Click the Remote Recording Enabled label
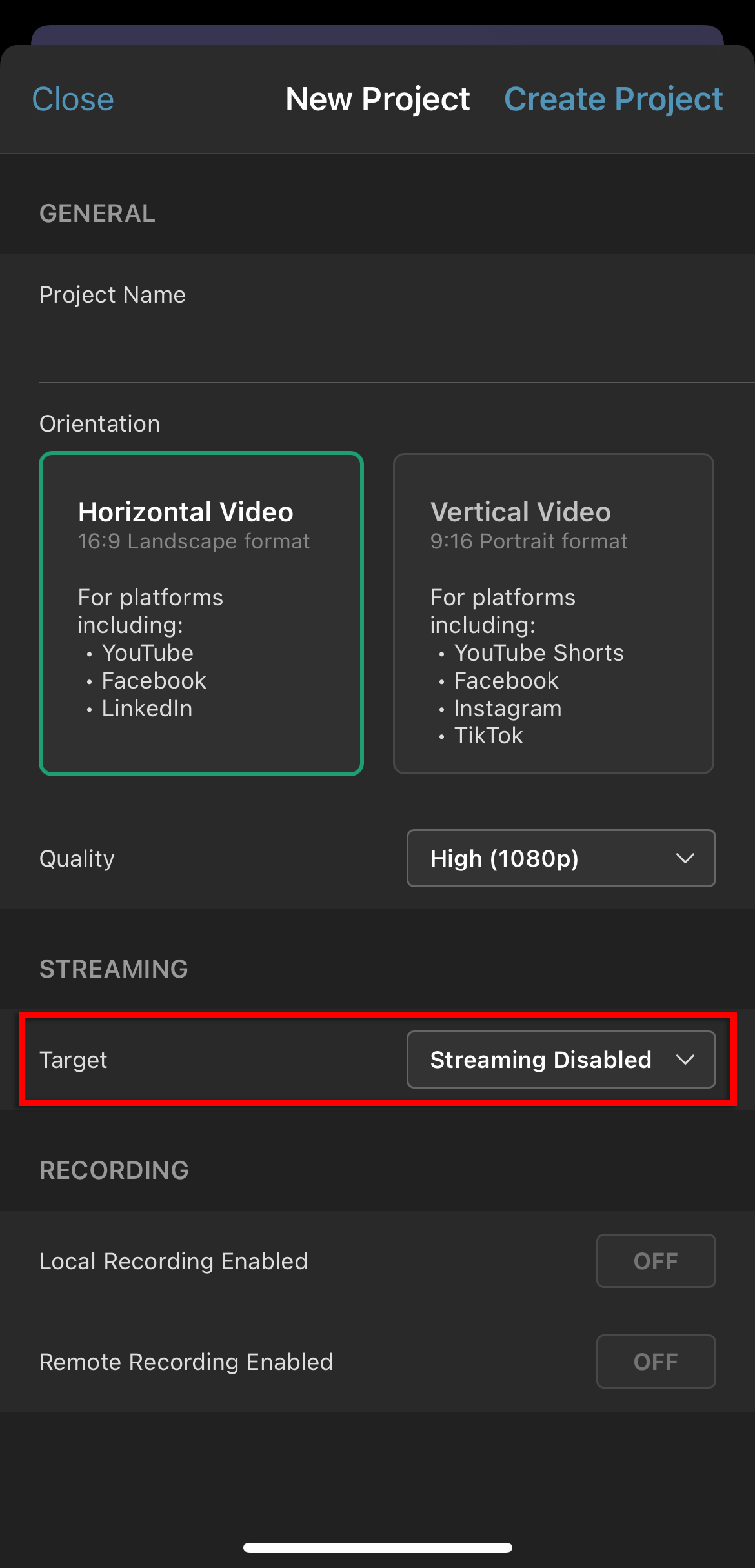 pos(186,1362)
